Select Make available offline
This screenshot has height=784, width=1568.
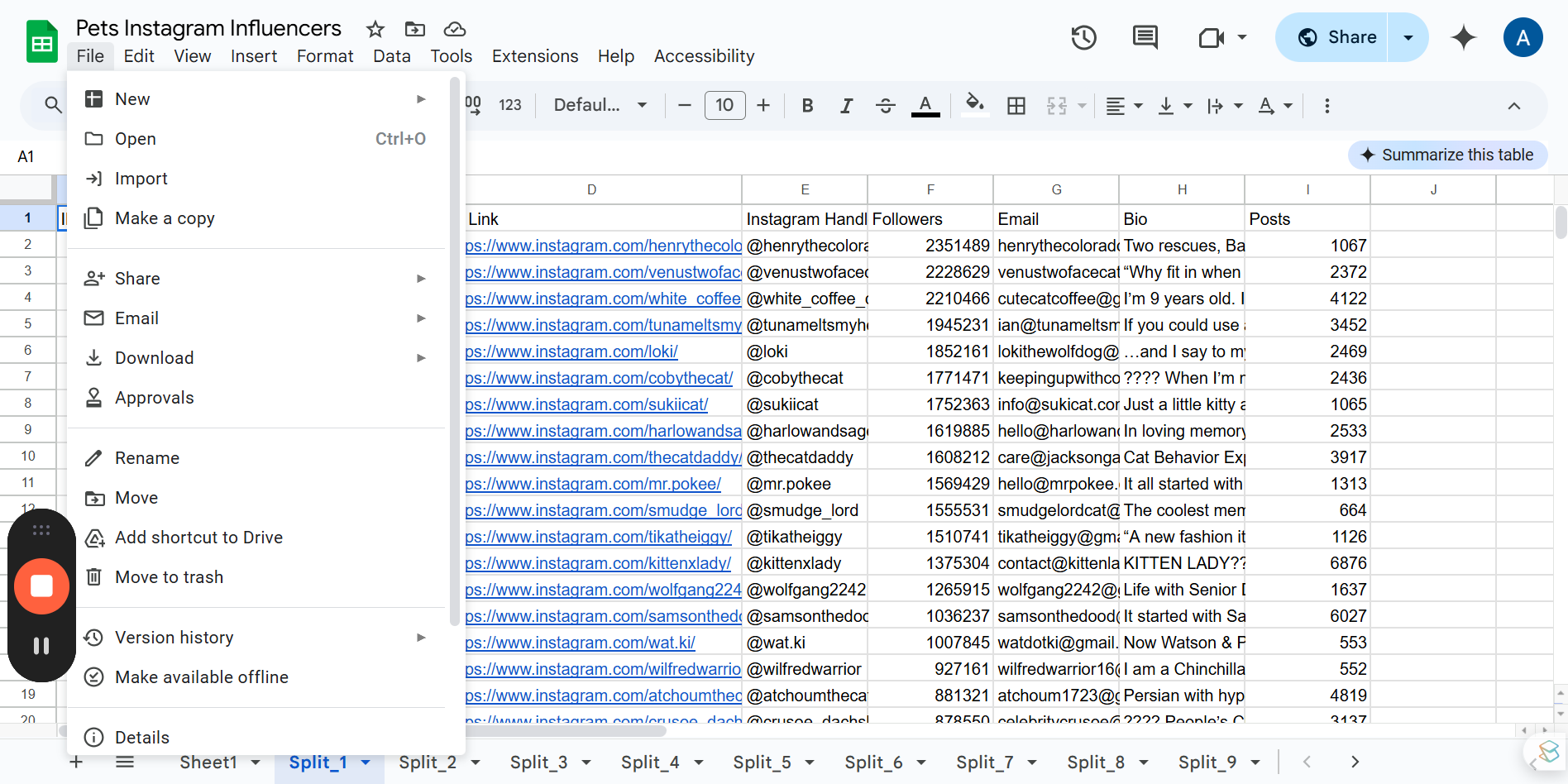(x=256, y=677)
